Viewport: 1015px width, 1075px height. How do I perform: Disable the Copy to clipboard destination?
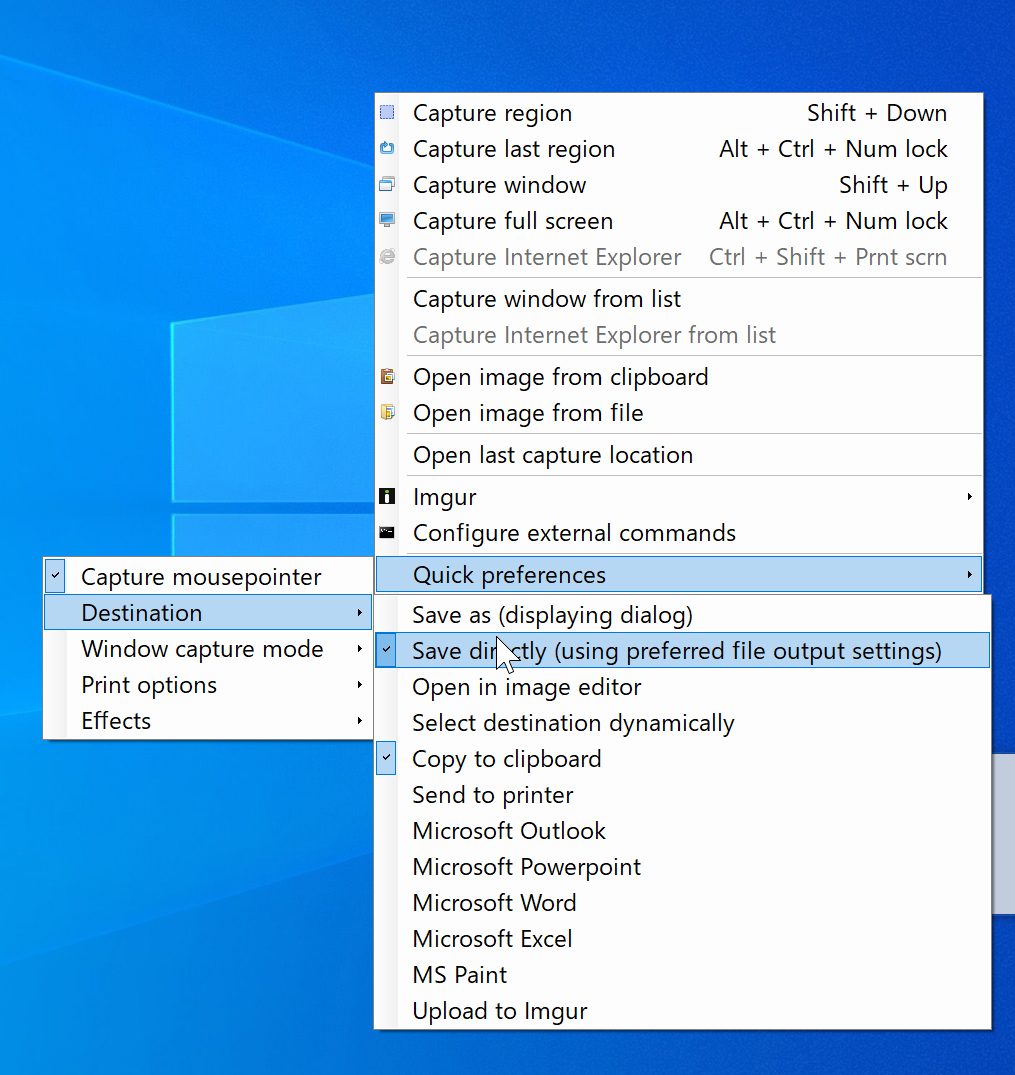387,759
